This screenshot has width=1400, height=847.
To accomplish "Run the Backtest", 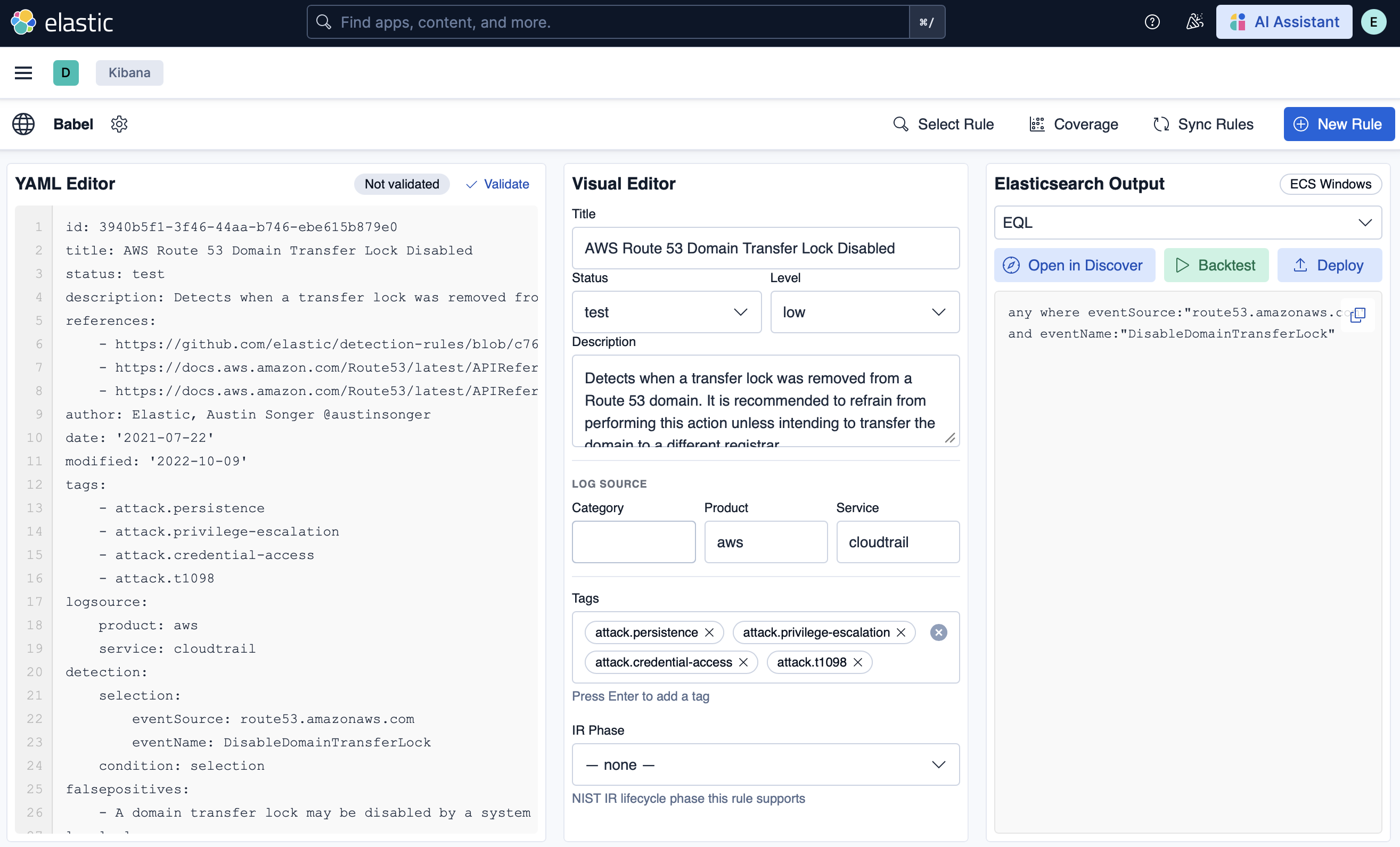I will pyautogui.click(x=1216, y=265).
